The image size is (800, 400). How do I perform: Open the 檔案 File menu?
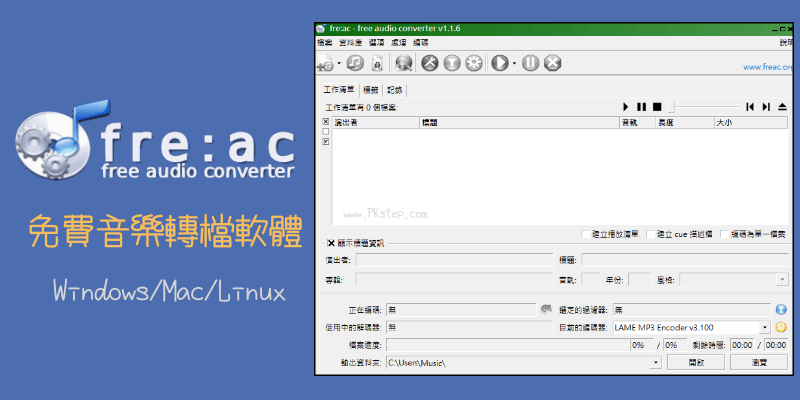(324, 43)
